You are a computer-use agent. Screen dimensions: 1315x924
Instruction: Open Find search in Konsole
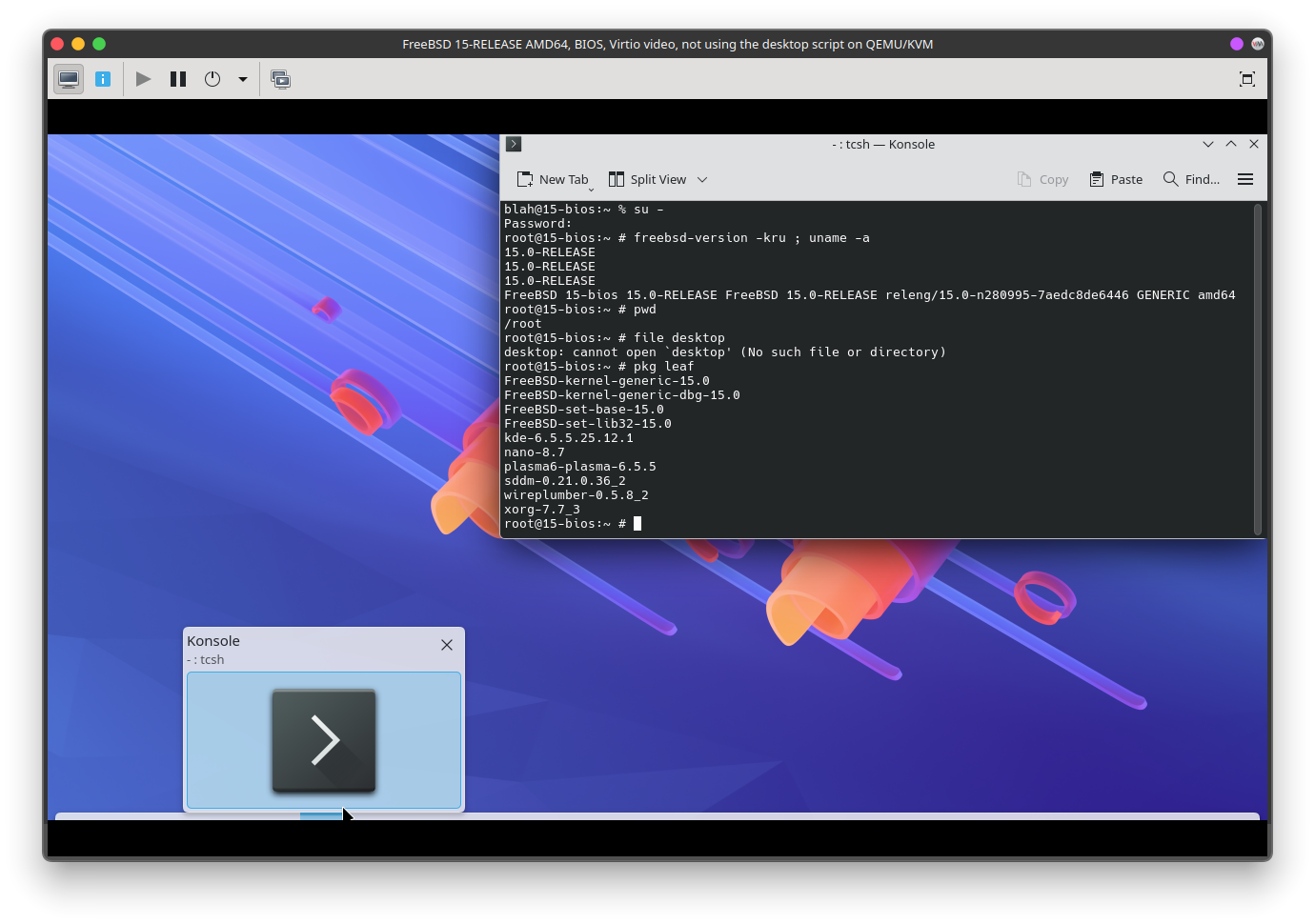pos(1191,179)
